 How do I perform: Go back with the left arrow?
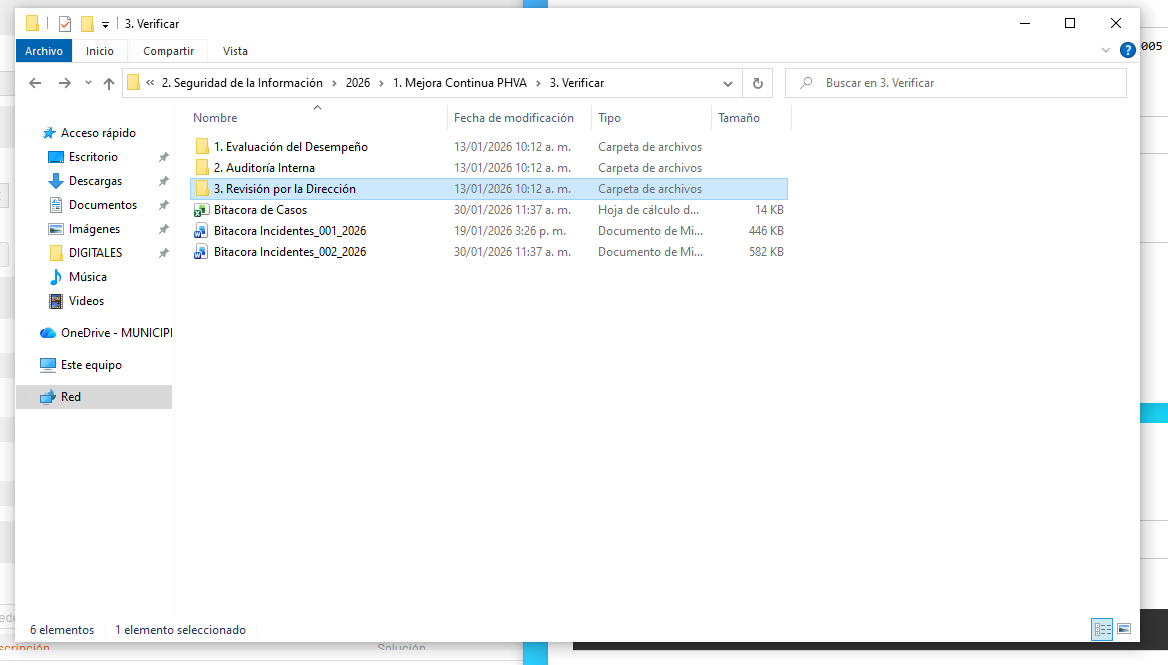click(35, 83)
